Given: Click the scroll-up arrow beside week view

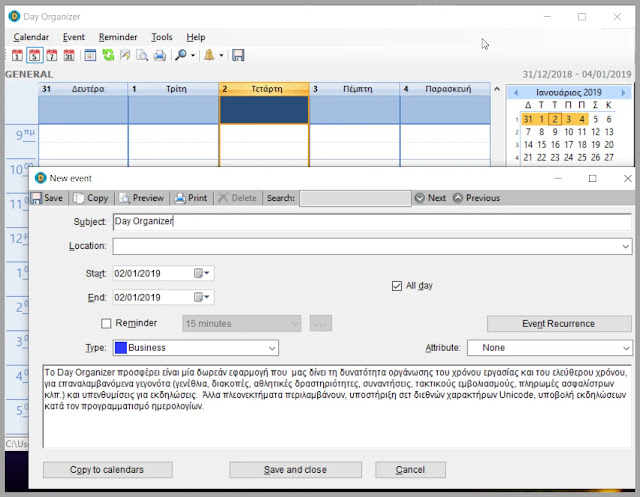Looking at the screenshot, I should pos(497,89).
